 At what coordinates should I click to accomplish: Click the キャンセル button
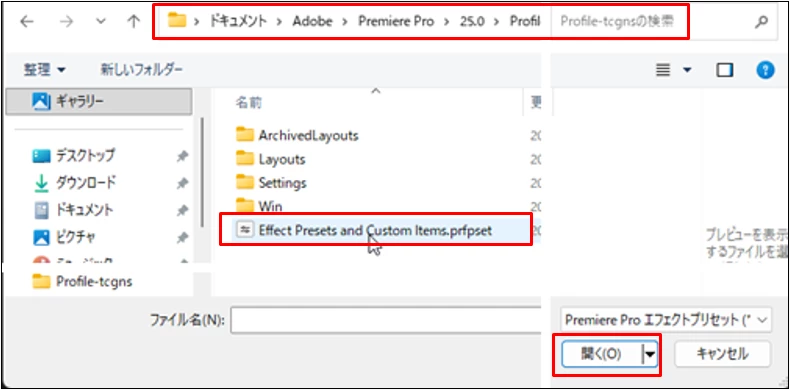722,354
